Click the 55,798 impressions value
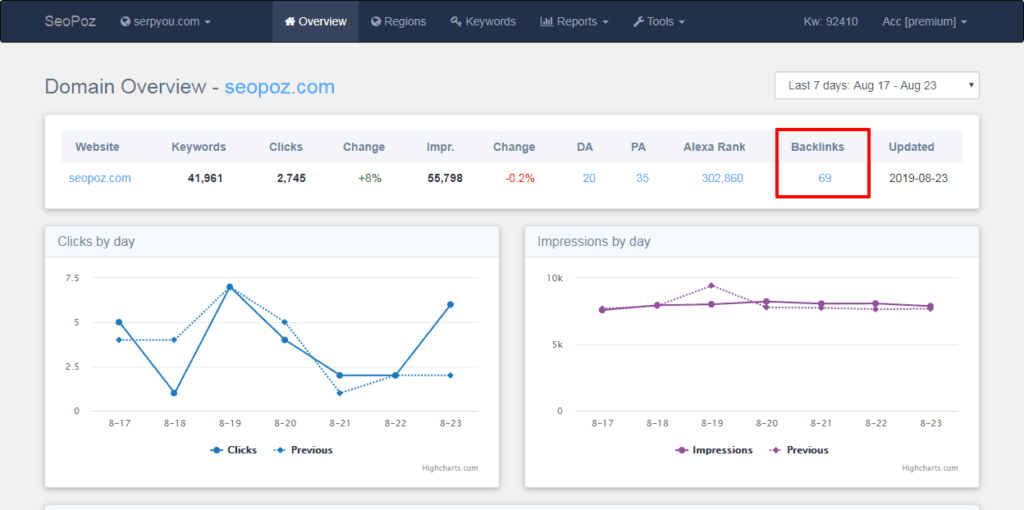The image size is (1024, 510). [x=445, y=178]
